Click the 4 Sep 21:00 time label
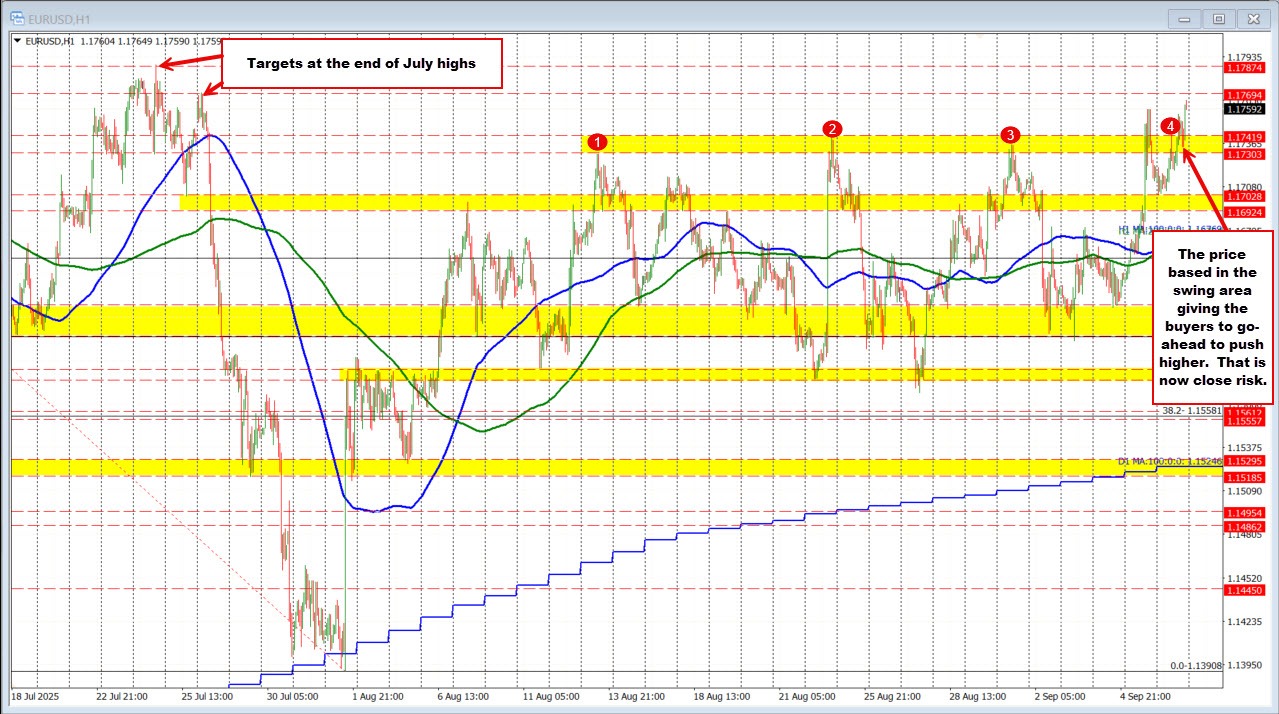The image size is (1279, 714). (x=1145, y=694)
